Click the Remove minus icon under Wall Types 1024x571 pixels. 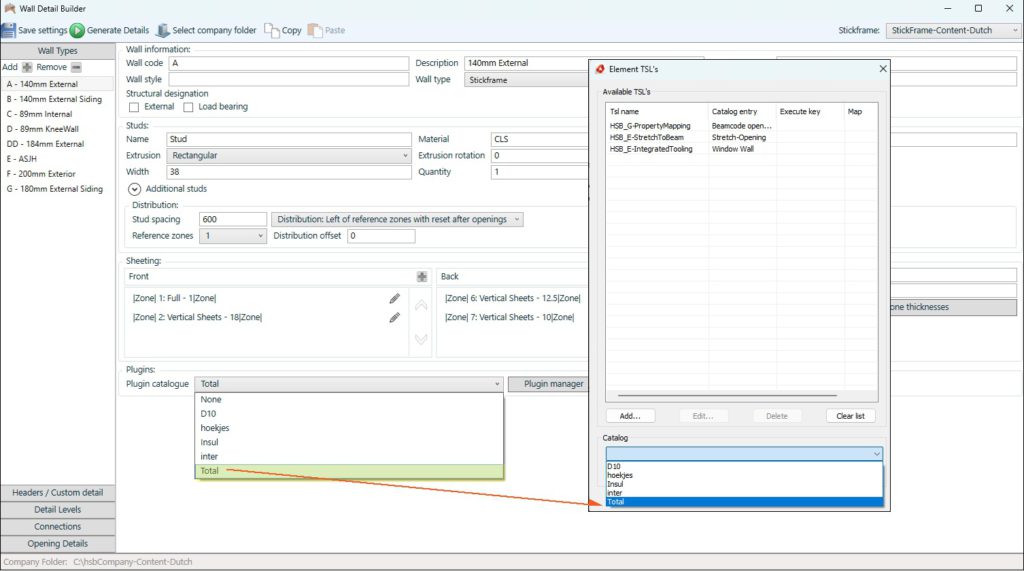[76, 67]
